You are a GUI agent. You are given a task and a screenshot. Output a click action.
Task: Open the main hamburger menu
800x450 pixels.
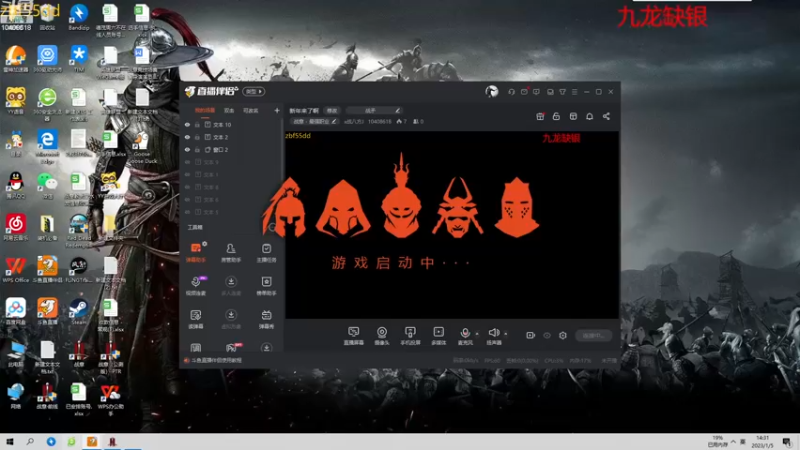click(574, 92)
